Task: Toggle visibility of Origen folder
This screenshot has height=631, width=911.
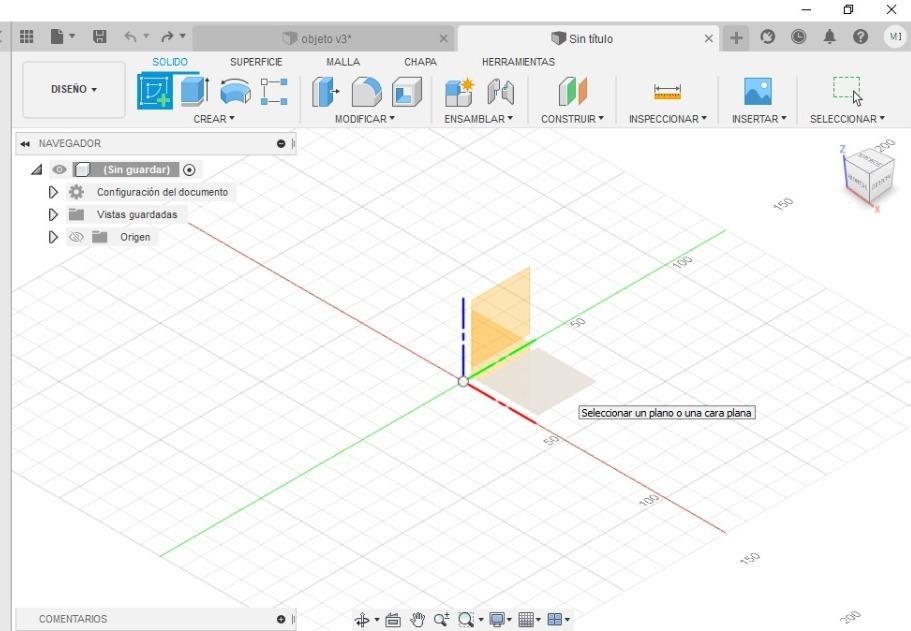Action: [x=76, y=237]
